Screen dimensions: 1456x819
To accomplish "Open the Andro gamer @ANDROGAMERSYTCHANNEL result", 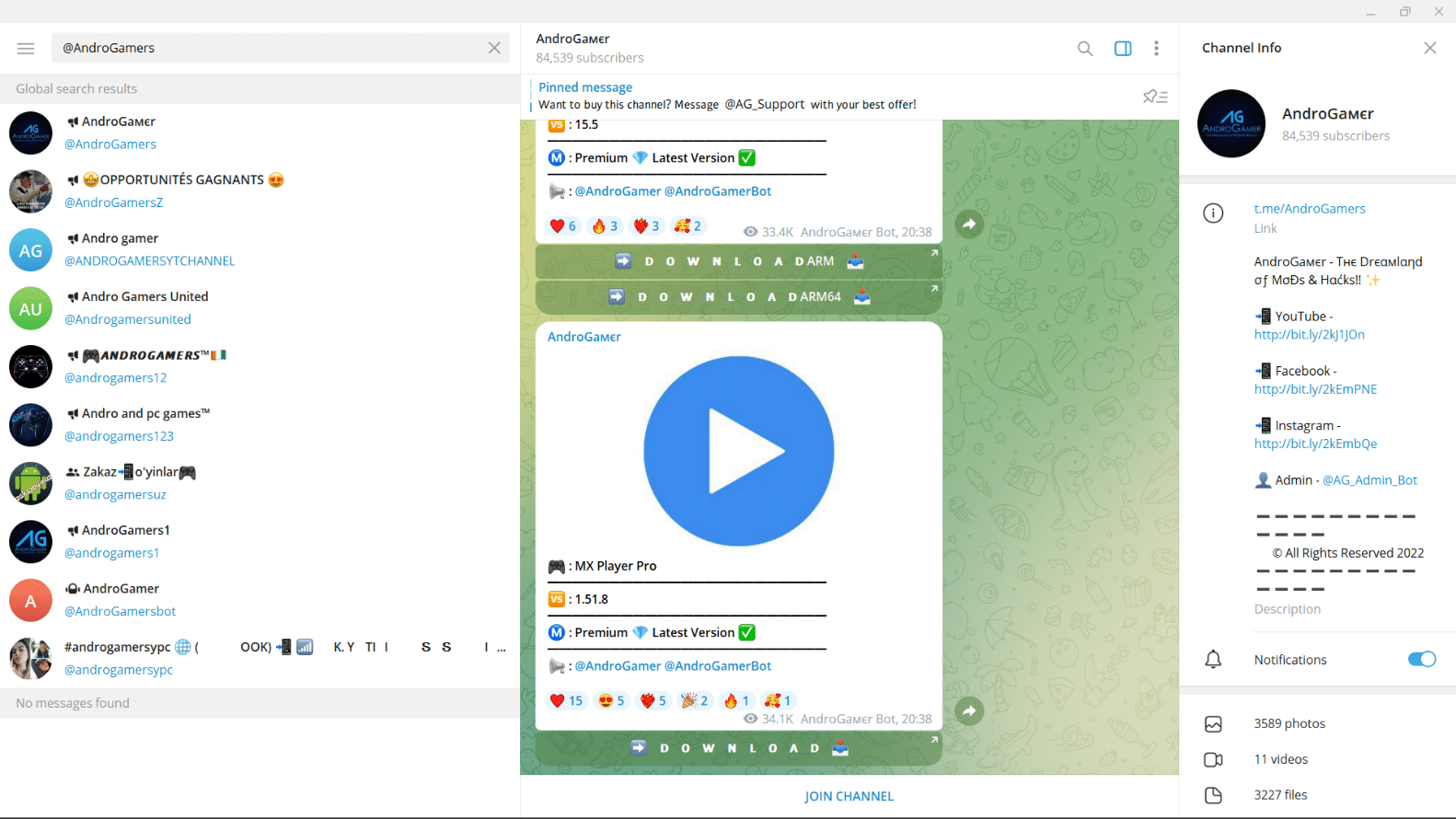I will coord(260,249).
